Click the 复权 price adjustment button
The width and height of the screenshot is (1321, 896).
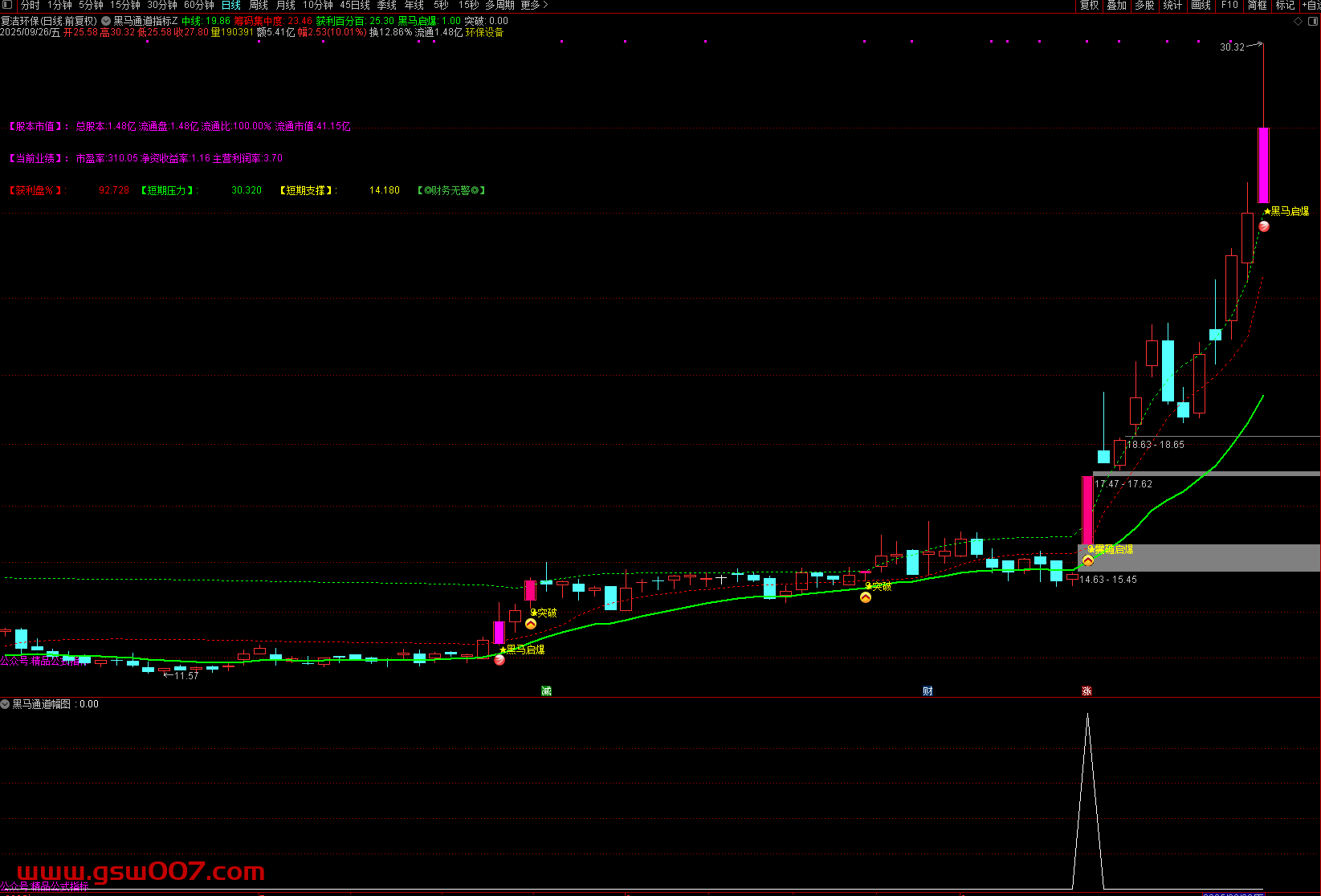1089,5
